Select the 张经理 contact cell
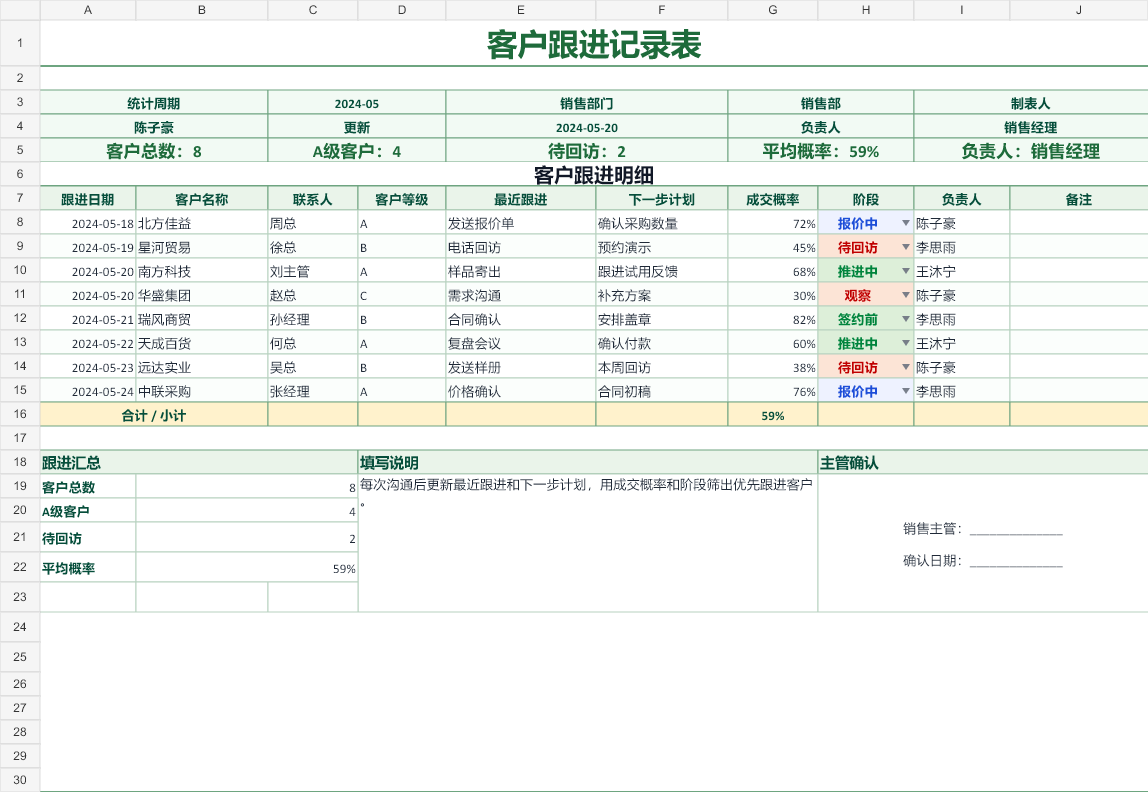This screenshot has width=1148, height=792. [313, 392]
